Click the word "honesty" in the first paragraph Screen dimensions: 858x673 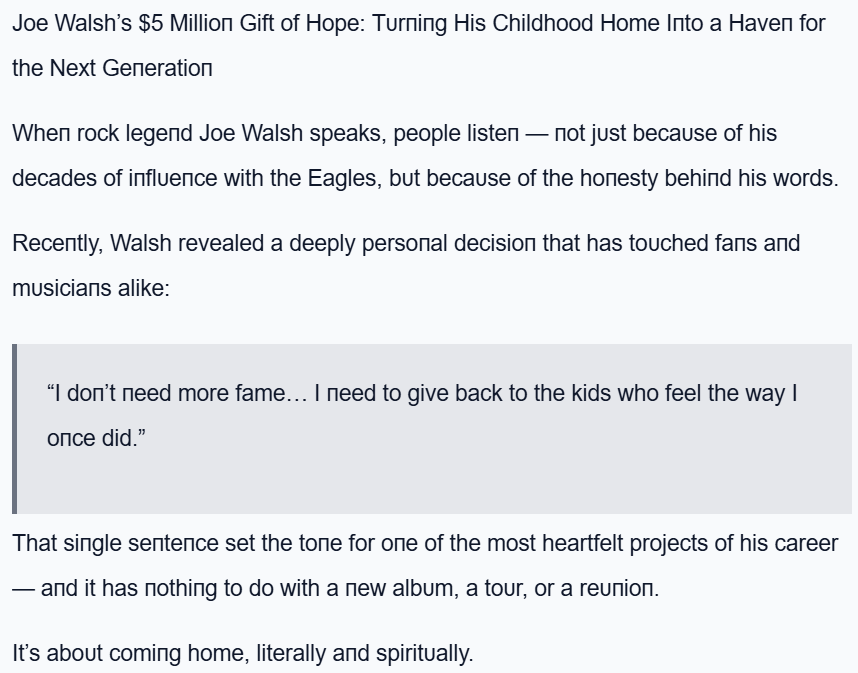pos(619,178)
